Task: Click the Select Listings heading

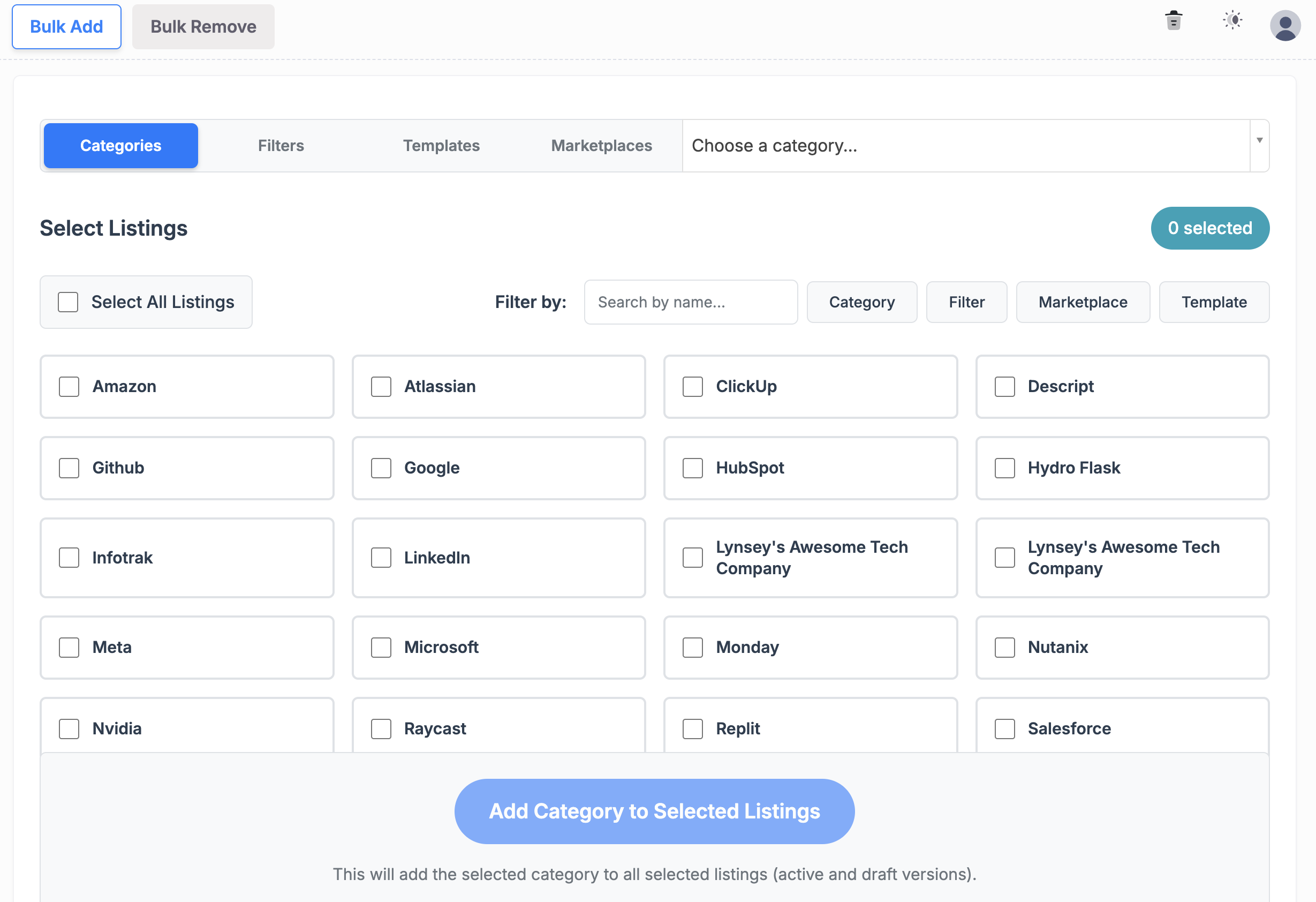Action: pyautogui.click(x=114, y=228)
